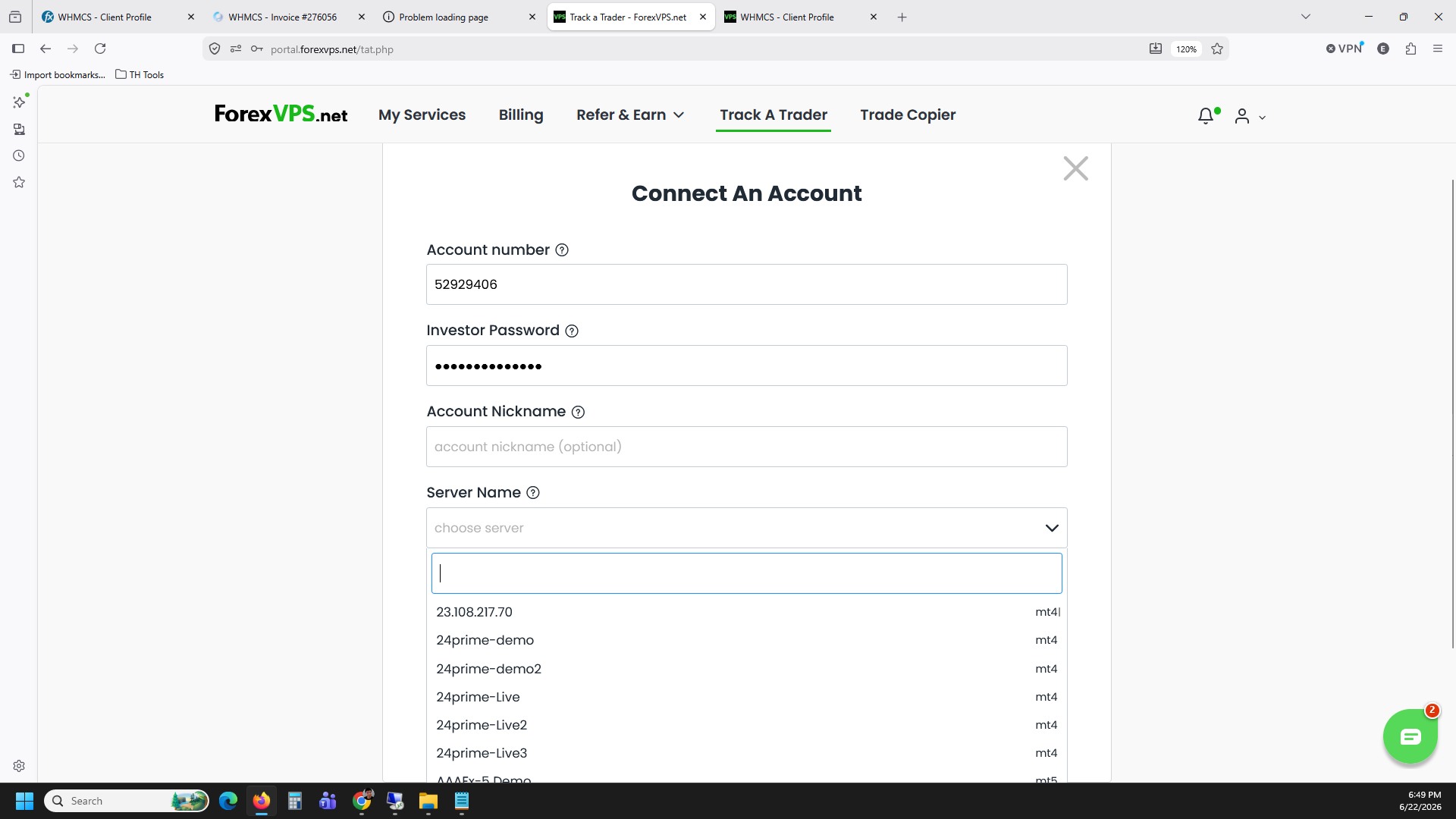Select server 24prime-demo
1456x819 pixels.
tap(746, 640)
